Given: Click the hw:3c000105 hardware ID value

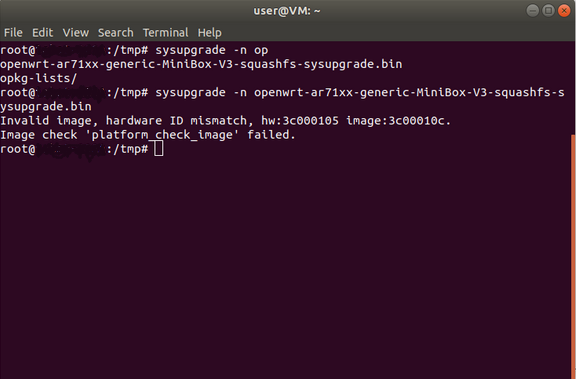Looking at the screenshot, I should (300, 120).
